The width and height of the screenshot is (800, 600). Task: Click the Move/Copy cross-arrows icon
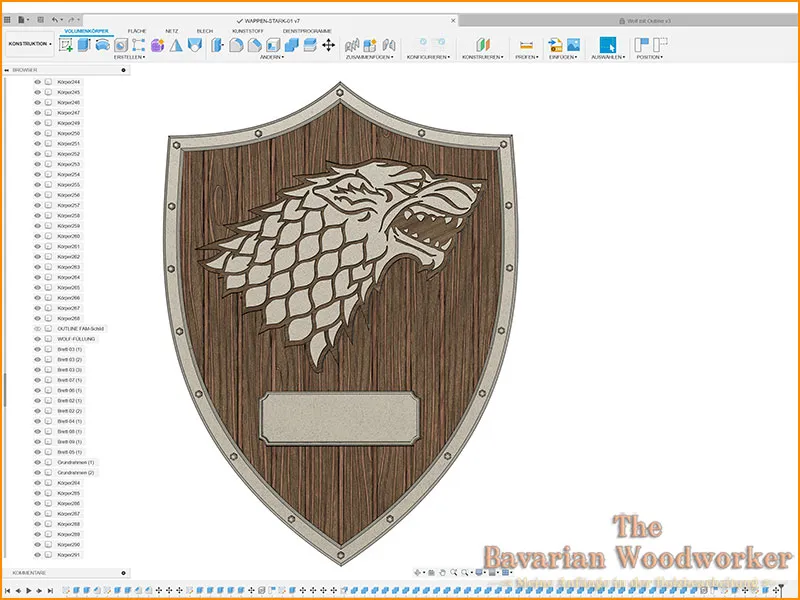(x=329, y=45)
